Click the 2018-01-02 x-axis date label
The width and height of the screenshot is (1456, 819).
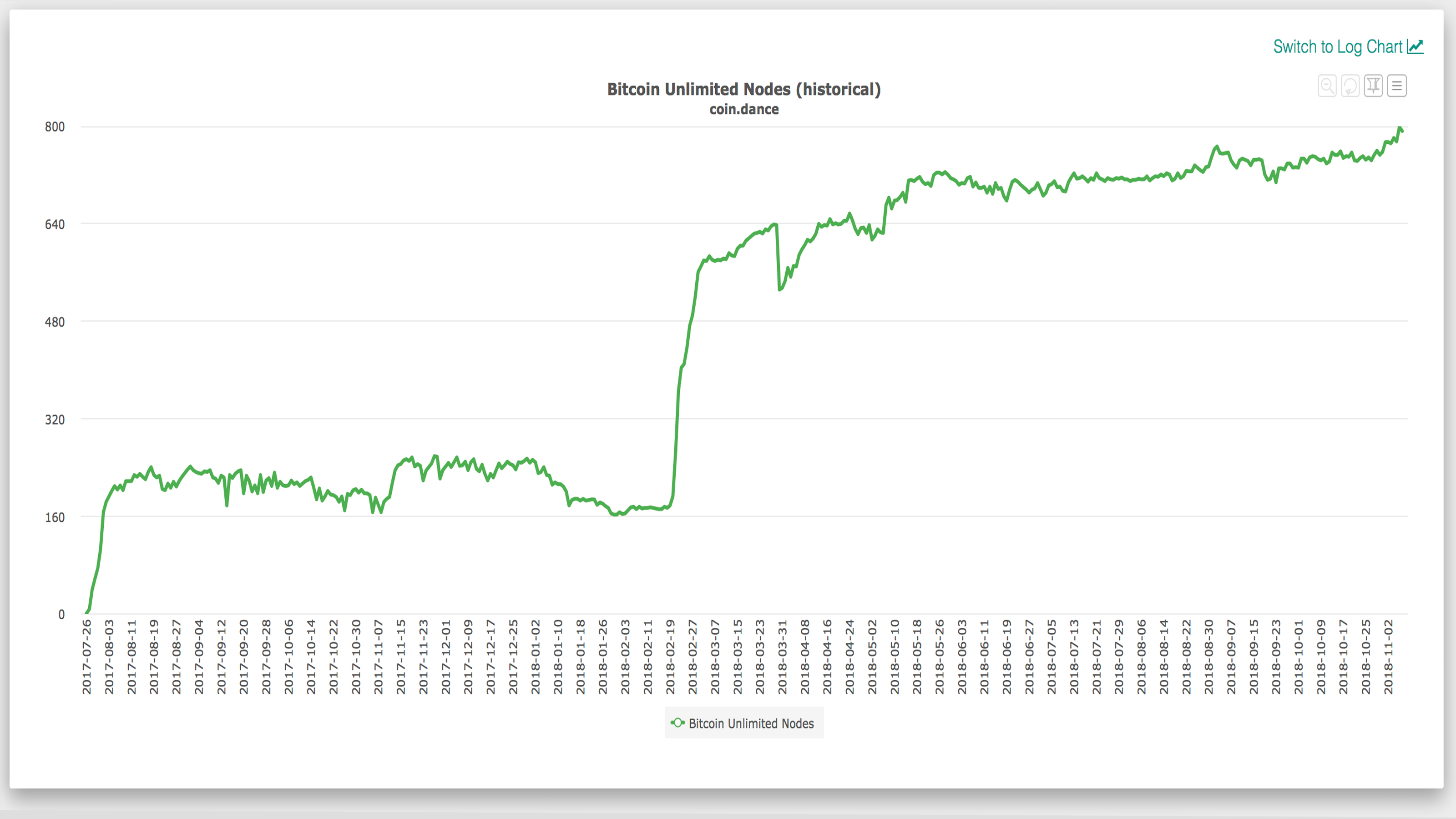click(536, 657)
